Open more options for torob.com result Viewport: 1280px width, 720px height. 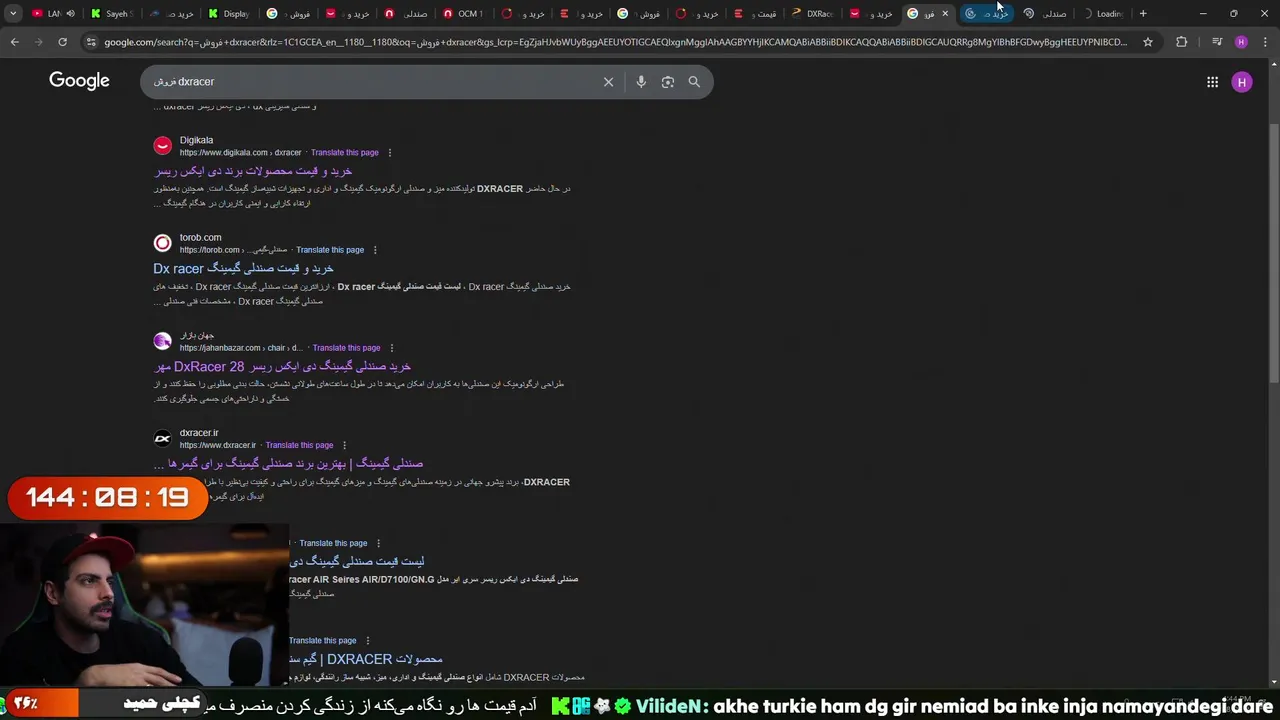click(375, 250)
